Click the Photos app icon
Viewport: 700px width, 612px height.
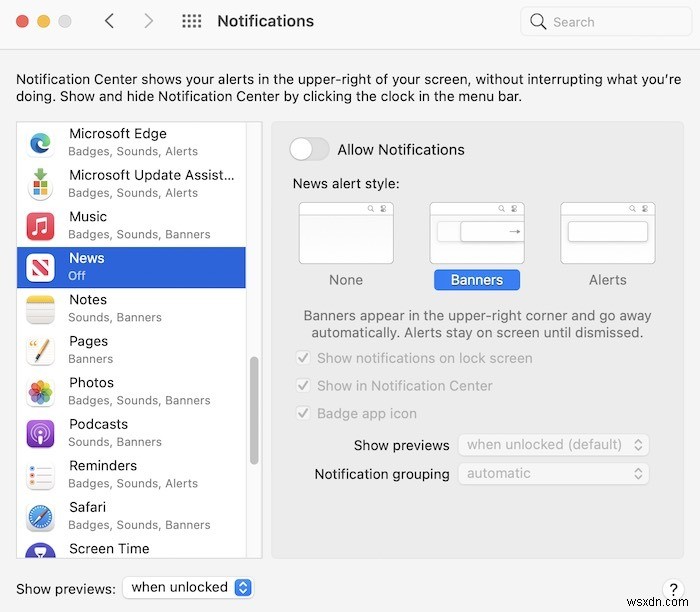click(x=40, y=392)
